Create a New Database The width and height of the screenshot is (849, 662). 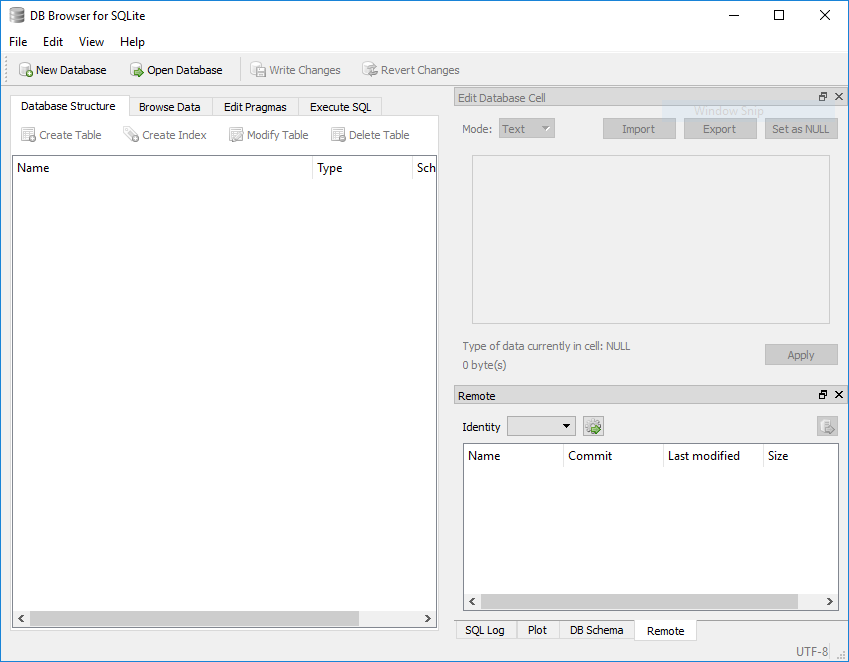(62, 70)
